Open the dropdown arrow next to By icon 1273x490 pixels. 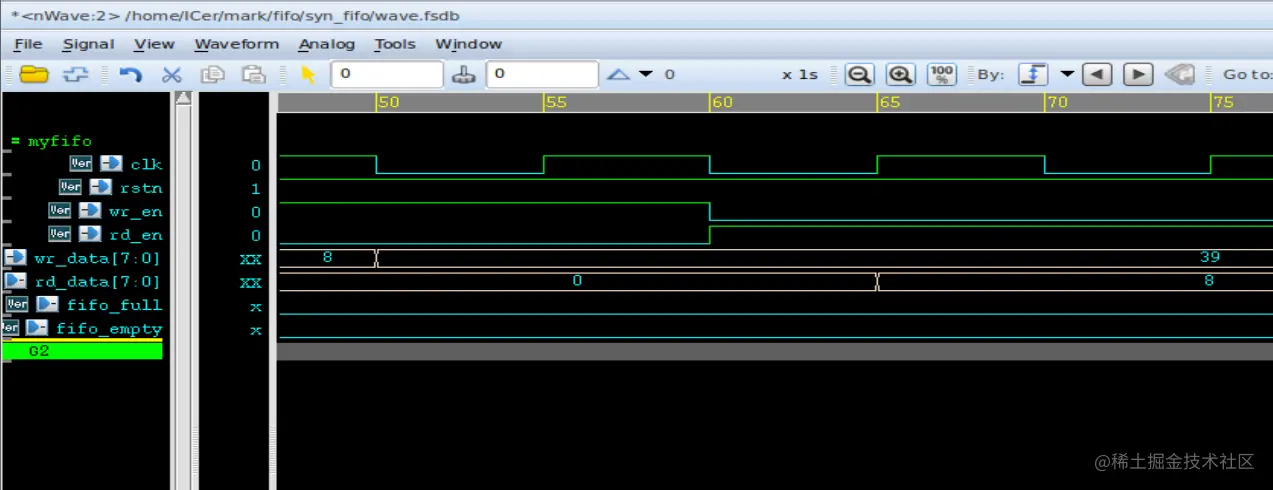pyautogui.click(x=1066, y=74)
